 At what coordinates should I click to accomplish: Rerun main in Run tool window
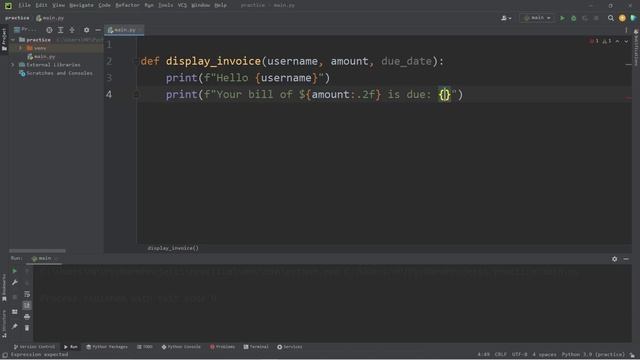tap(15, 271)
